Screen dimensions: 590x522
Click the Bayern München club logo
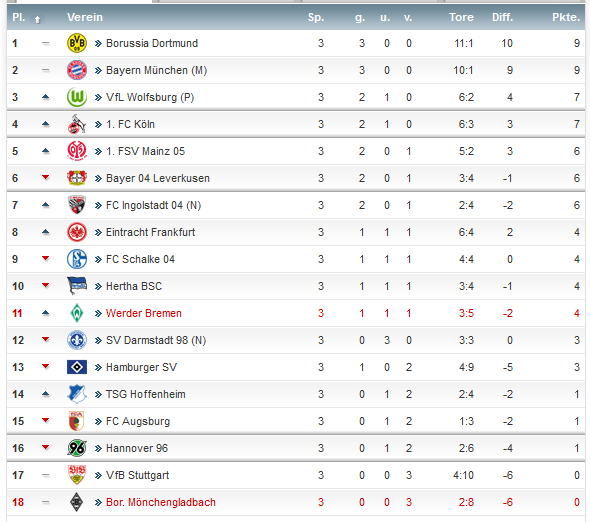[x=77, y=70]
